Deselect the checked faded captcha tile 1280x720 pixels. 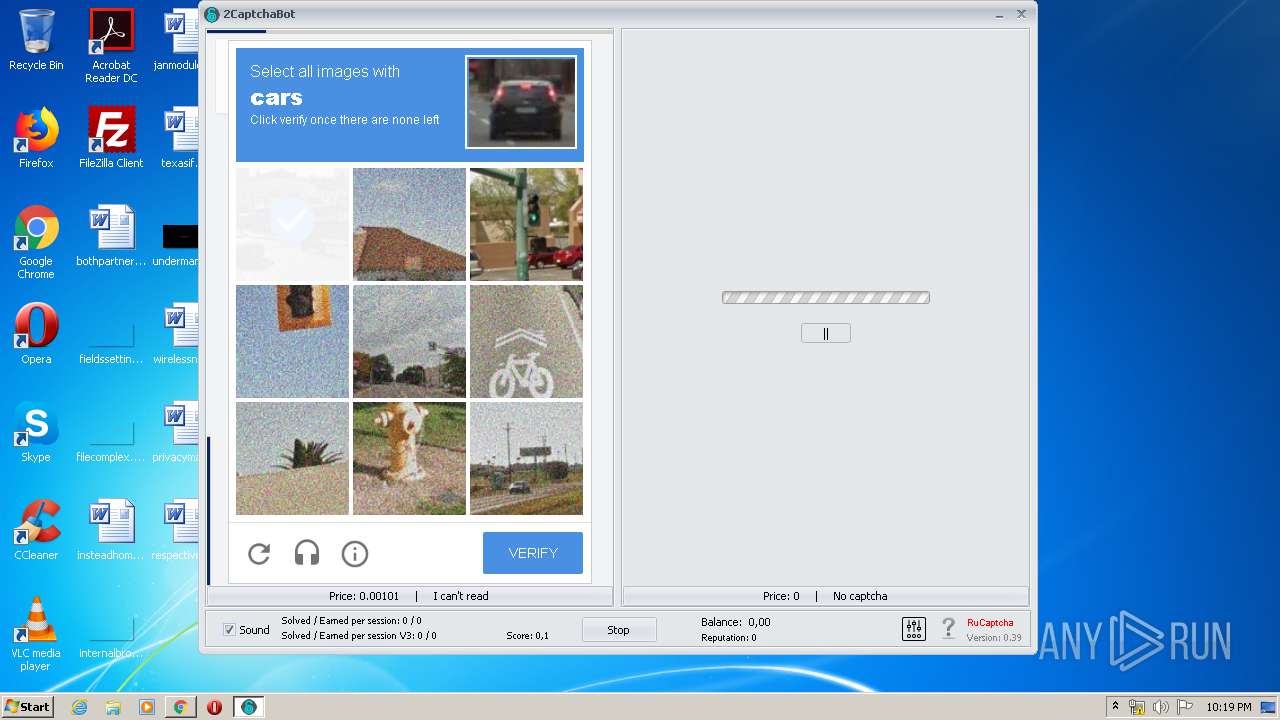click(292, 224)
